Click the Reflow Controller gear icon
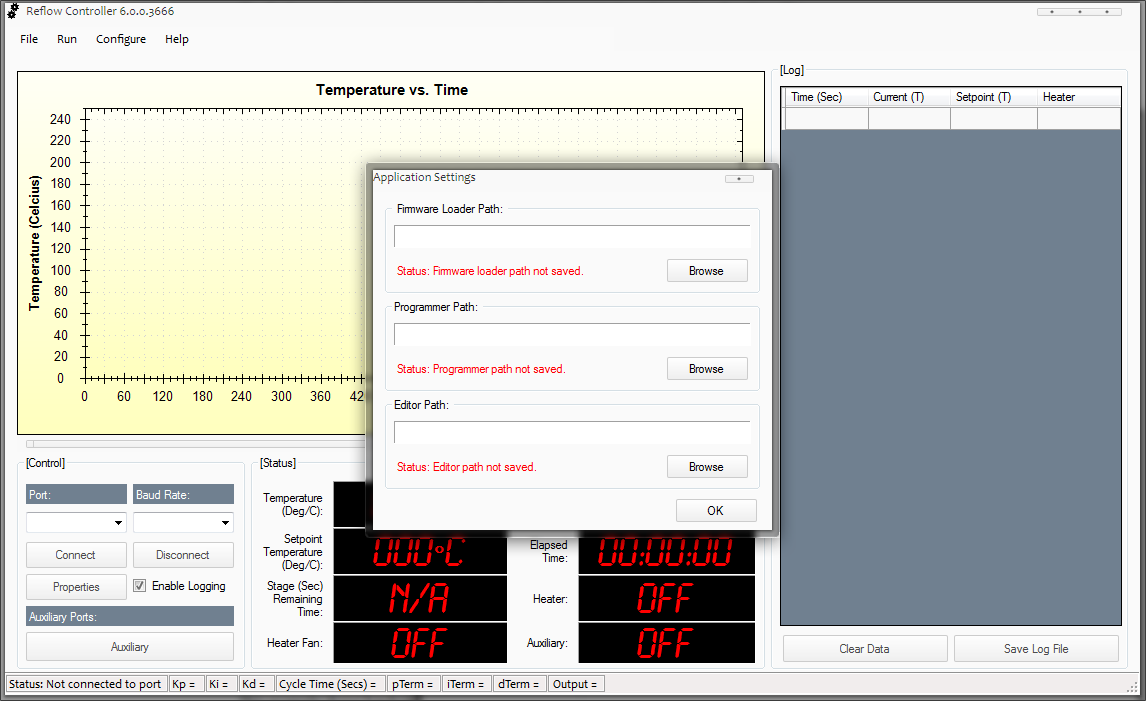 pos(13,11)
